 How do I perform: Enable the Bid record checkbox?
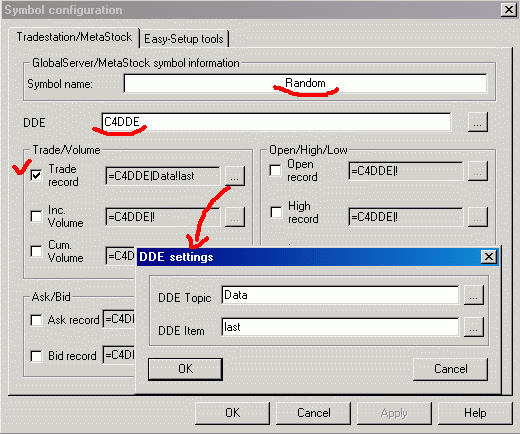pos(36,356)
